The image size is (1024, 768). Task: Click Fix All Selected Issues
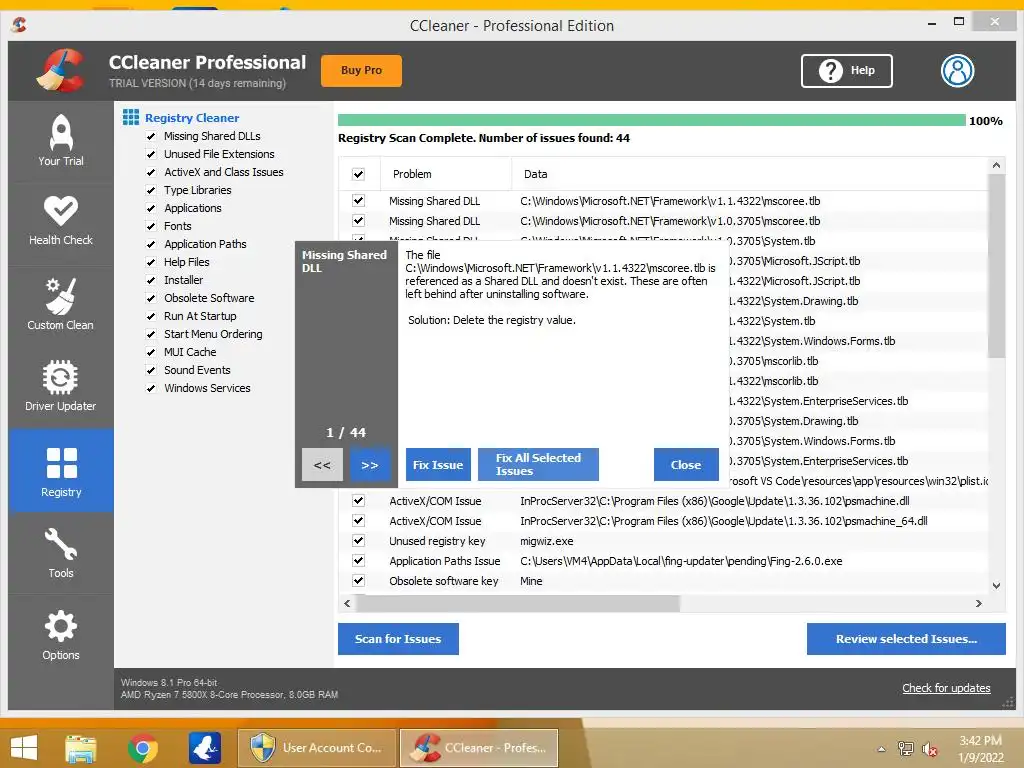(538, 465)
